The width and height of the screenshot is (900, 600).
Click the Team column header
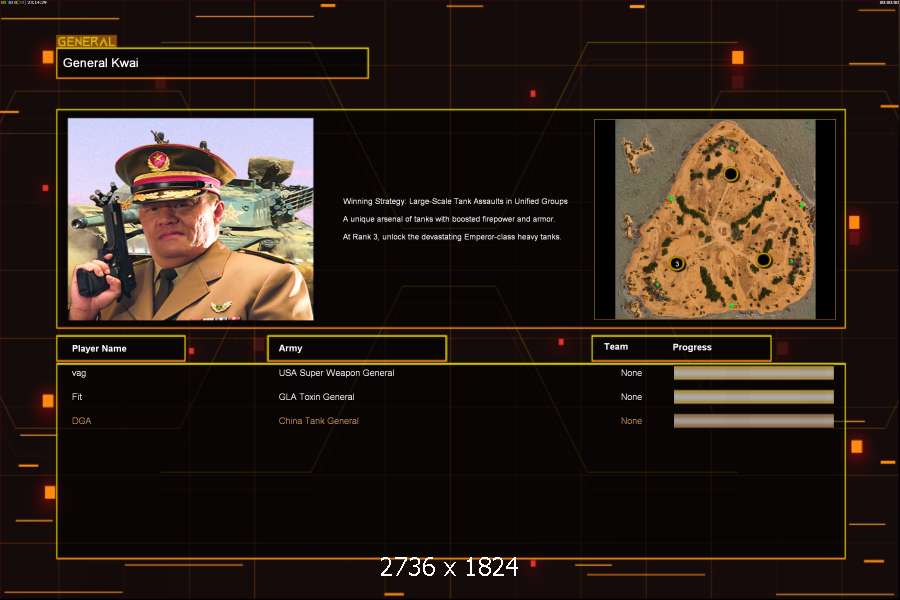point(616,347)
